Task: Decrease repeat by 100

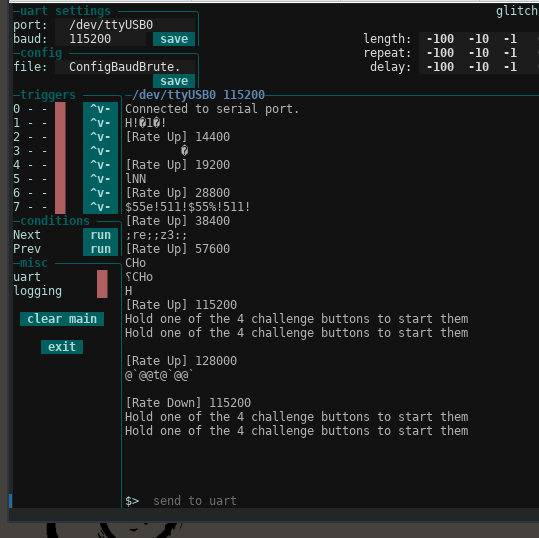Action: tap(440, 53)
